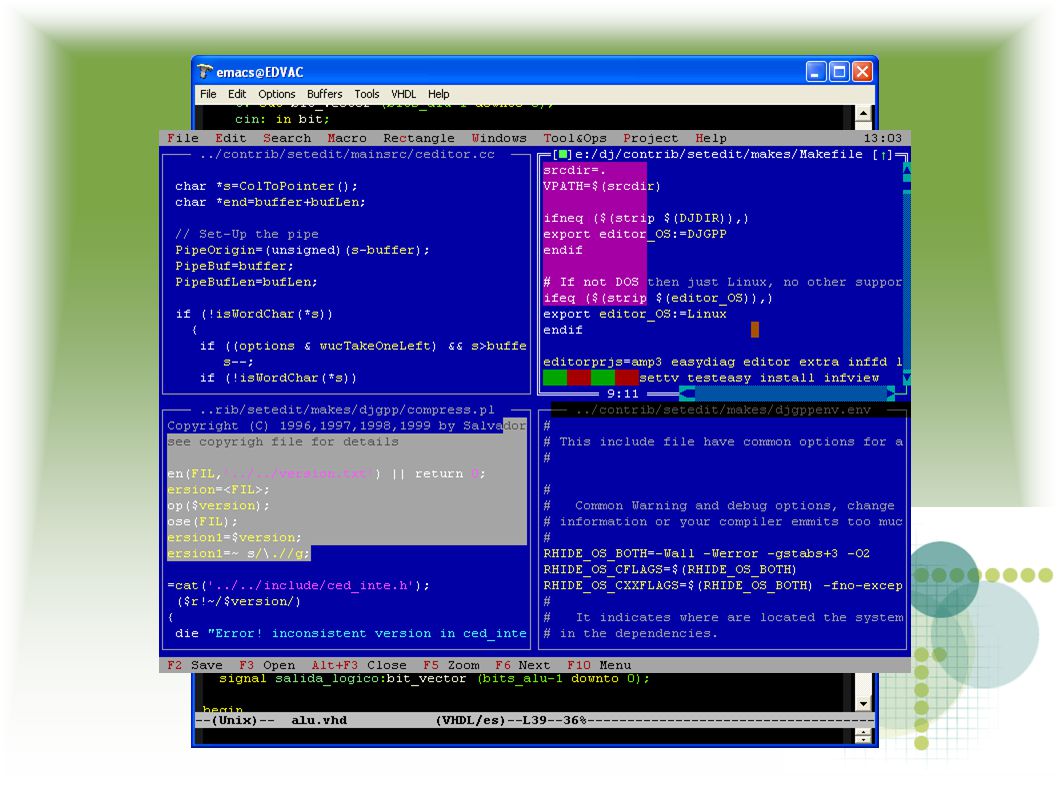The height and width of the screenshot is (793, 1058).
Task: Click the line 'export editor_OS:=DJGPP'
Action: click(635, 234)
